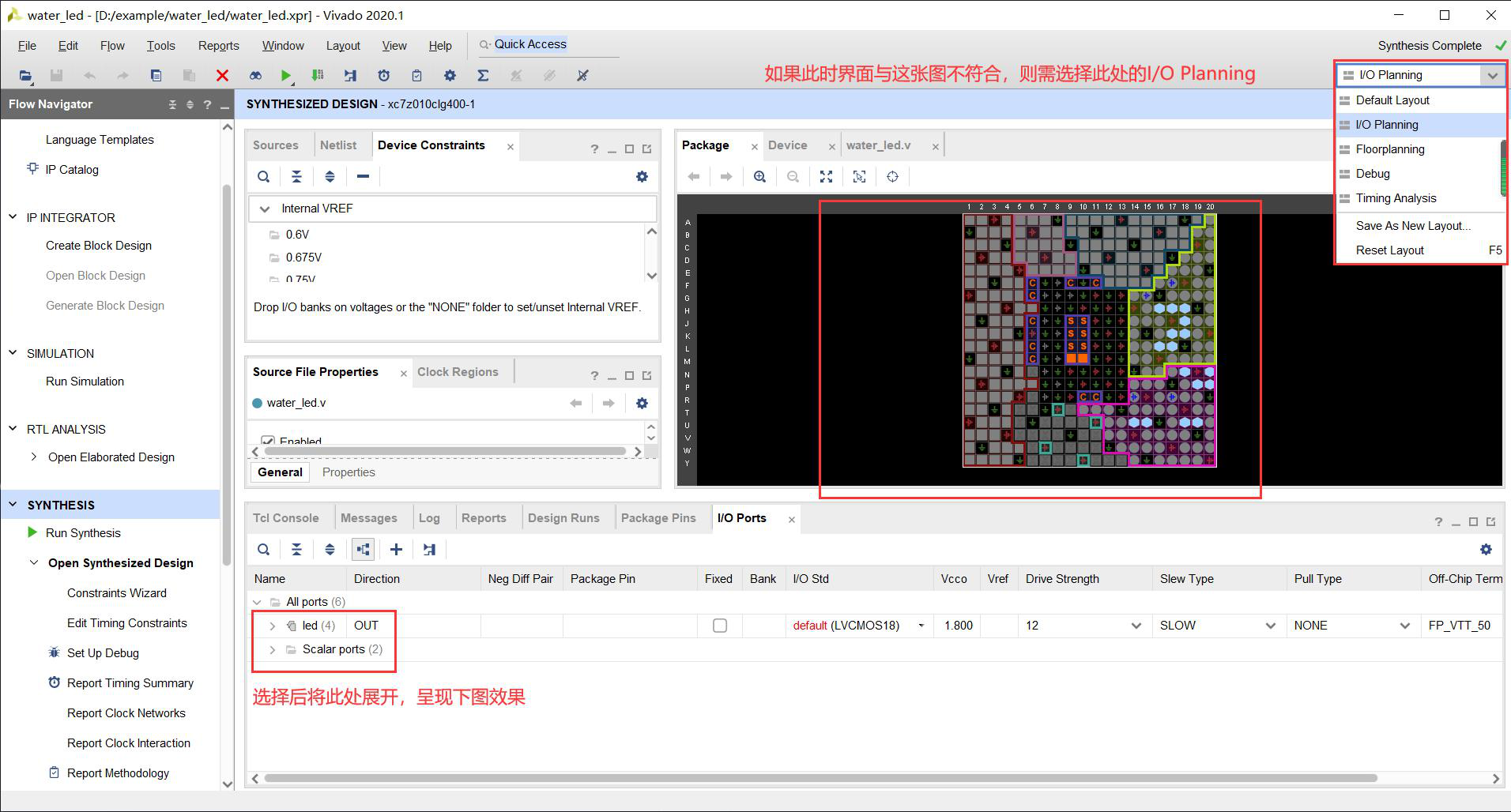
Task: Zoom out on Package view
Action: pos(793,177)
